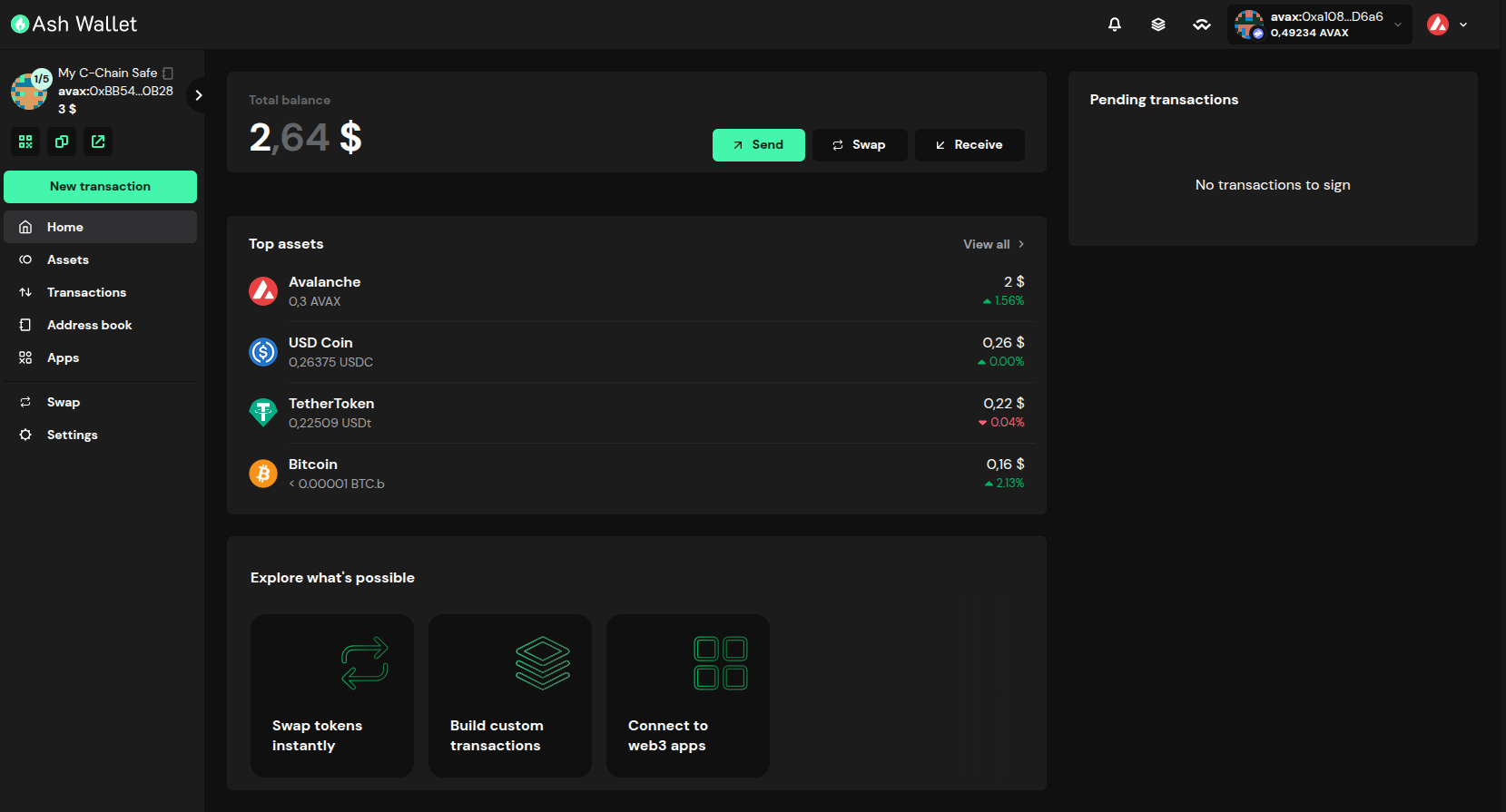Open Settings in sidebar
The height and width of the screenshot is (812, 1506).
coord(100,435)
